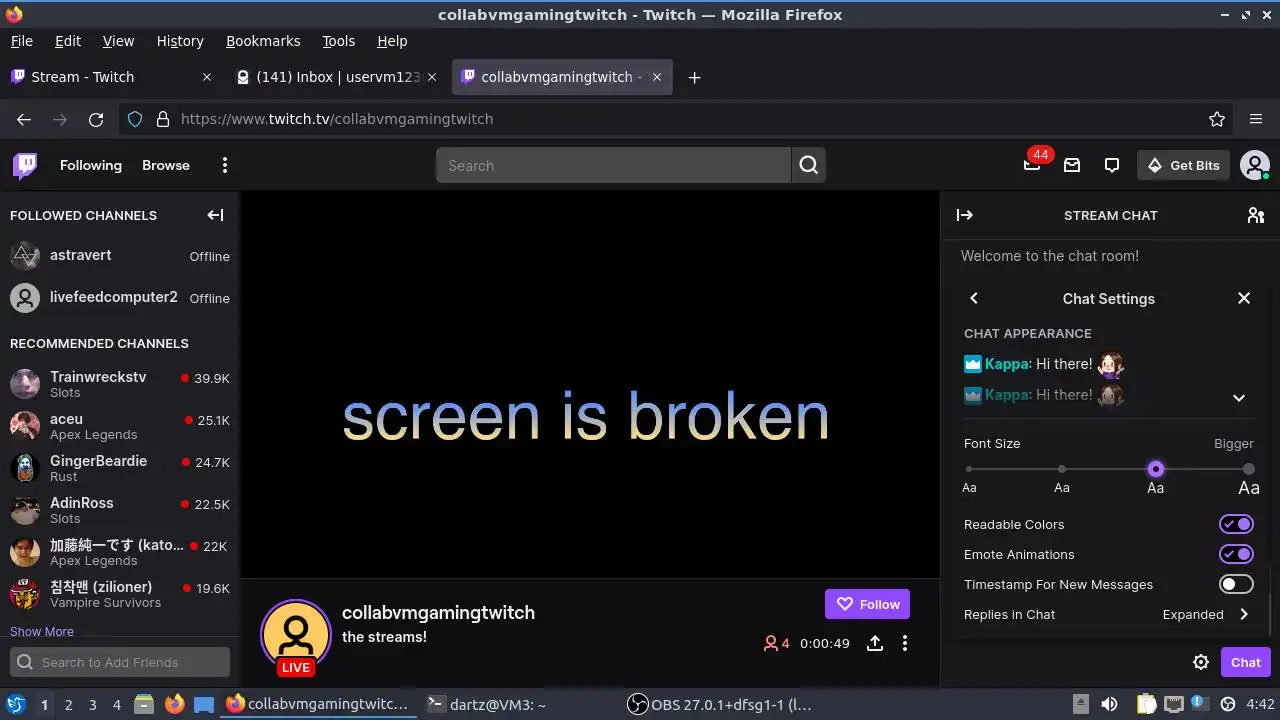Open the File menu
The image size is (1280, 720).
click(x=22, y=41)
